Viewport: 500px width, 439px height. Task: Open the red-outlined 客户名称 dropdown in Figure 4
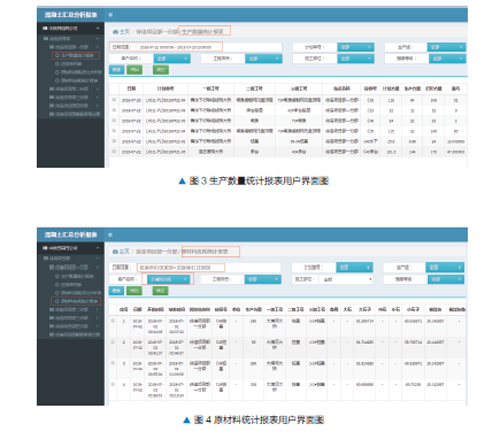pos(168,279)
